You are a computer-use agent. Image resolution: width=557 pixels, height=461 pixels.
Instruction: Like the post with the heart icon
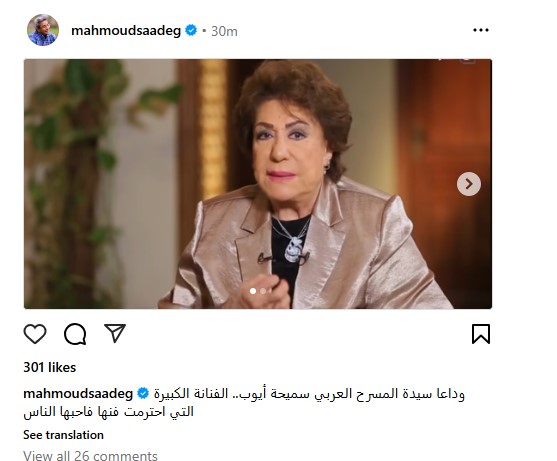point(35,334)
